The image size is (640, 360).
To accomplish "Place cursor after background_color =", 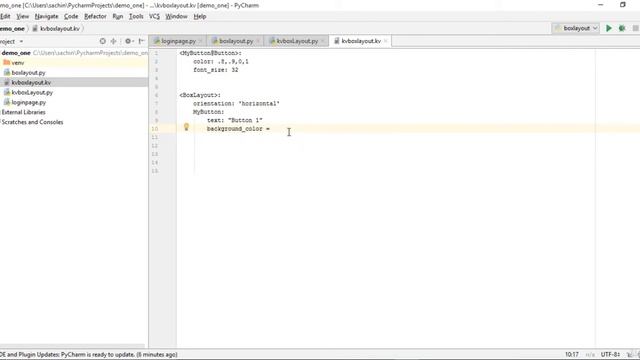I will (271, 129).
